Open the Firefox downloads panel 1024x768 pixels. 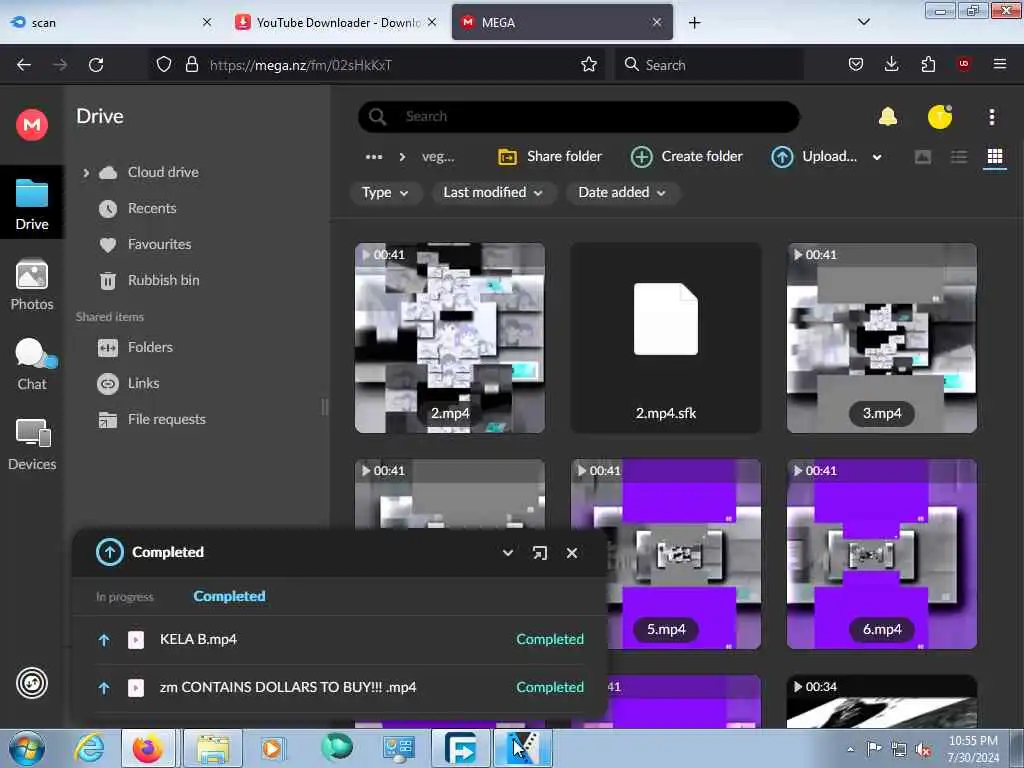[891, 64]
